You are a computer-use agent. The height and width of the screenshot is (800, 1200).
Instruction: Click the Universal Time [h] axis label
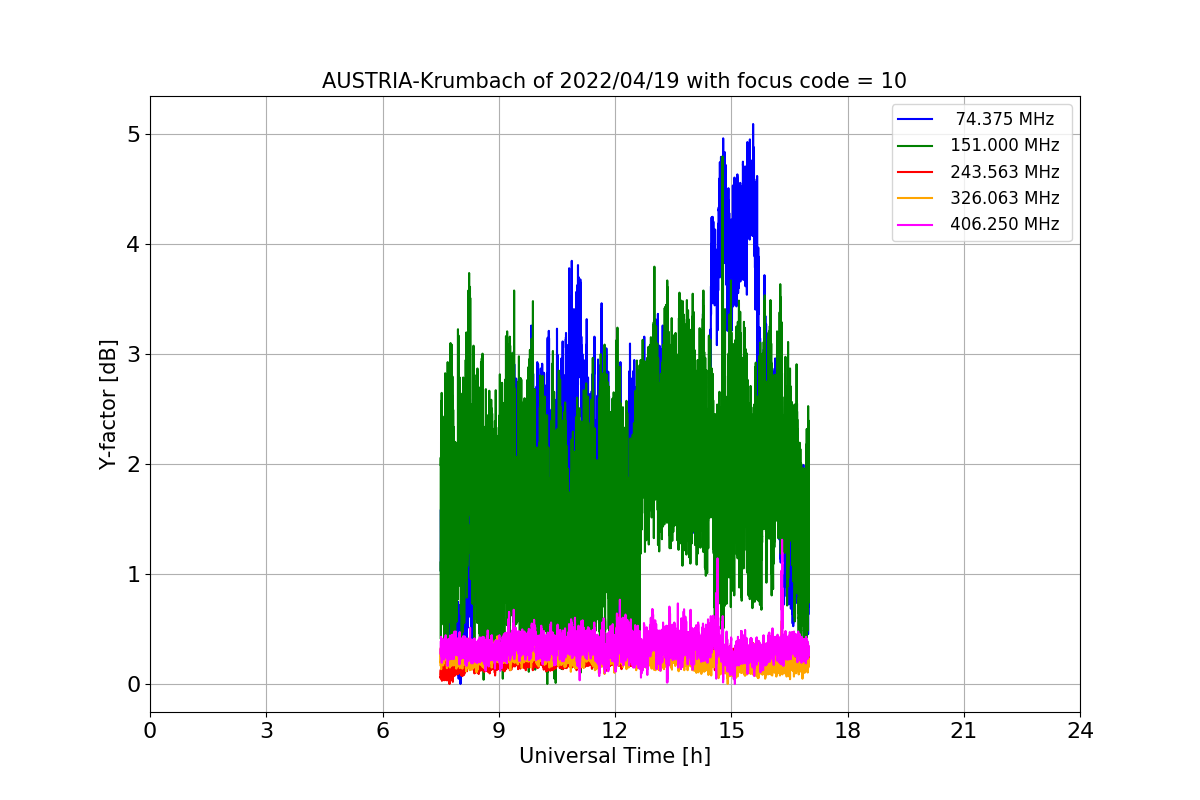[614, 756]
